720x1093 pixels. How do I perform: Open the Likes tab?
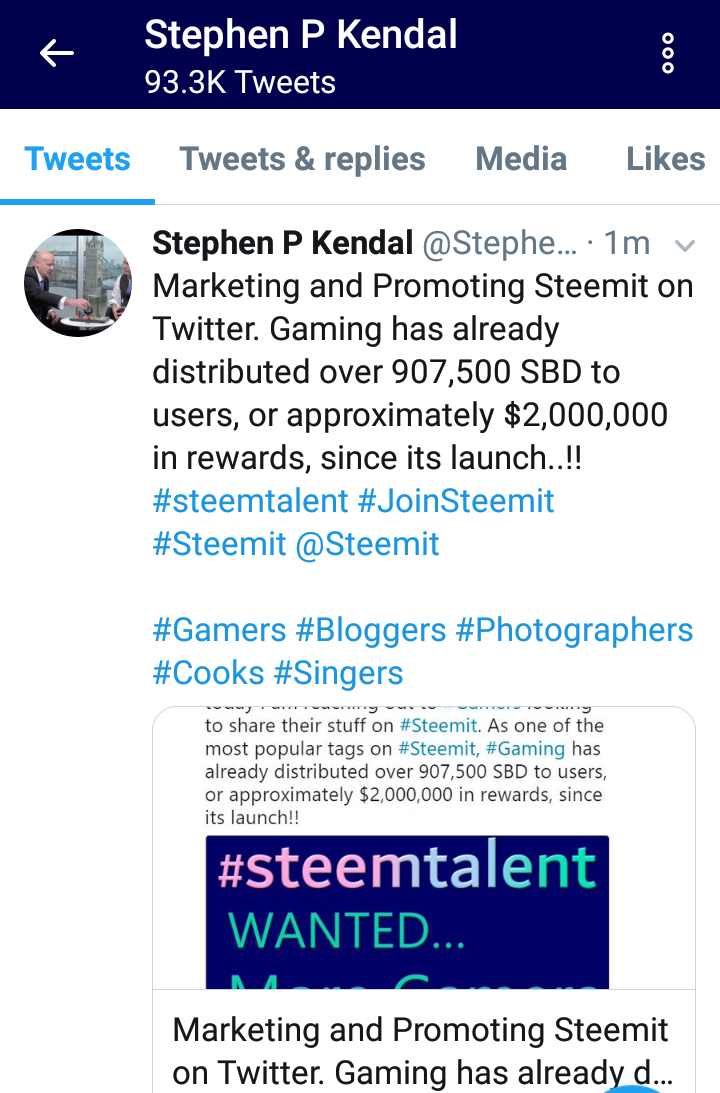pyautogui.click(x=666, y=159)
